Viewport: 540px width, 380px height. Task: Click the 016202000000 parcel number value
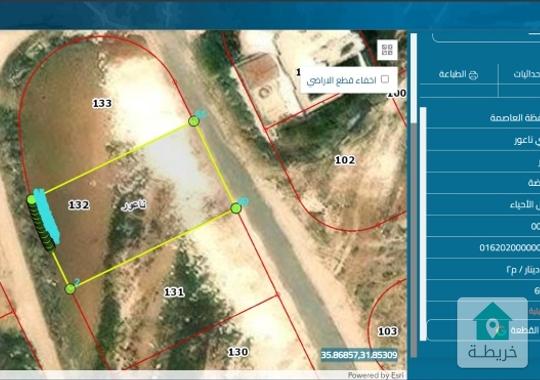pyautogui.click(x=509, y=247)
